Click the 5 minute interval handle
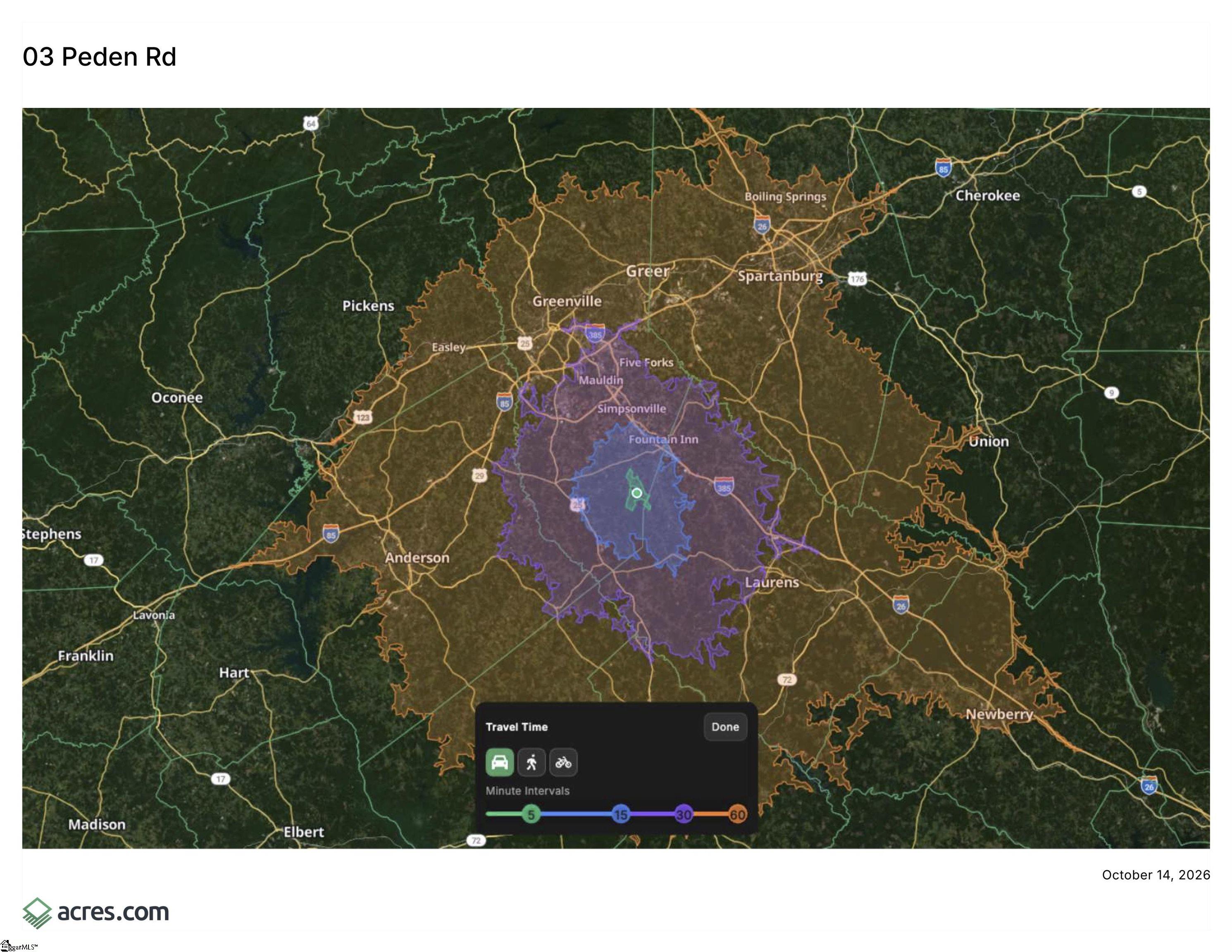1232x952 pixels. point(531,814)
